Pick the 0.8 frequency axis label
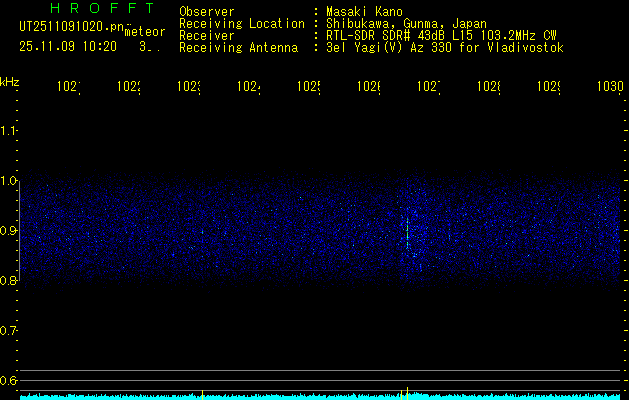The width and height of the screenshot is (629, 400). (x=9, y=281)
